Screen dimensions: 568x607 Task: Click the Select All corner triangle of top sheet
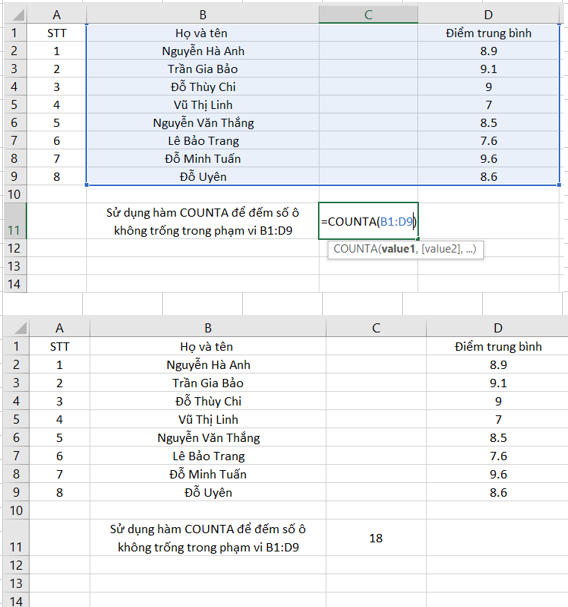15,15
